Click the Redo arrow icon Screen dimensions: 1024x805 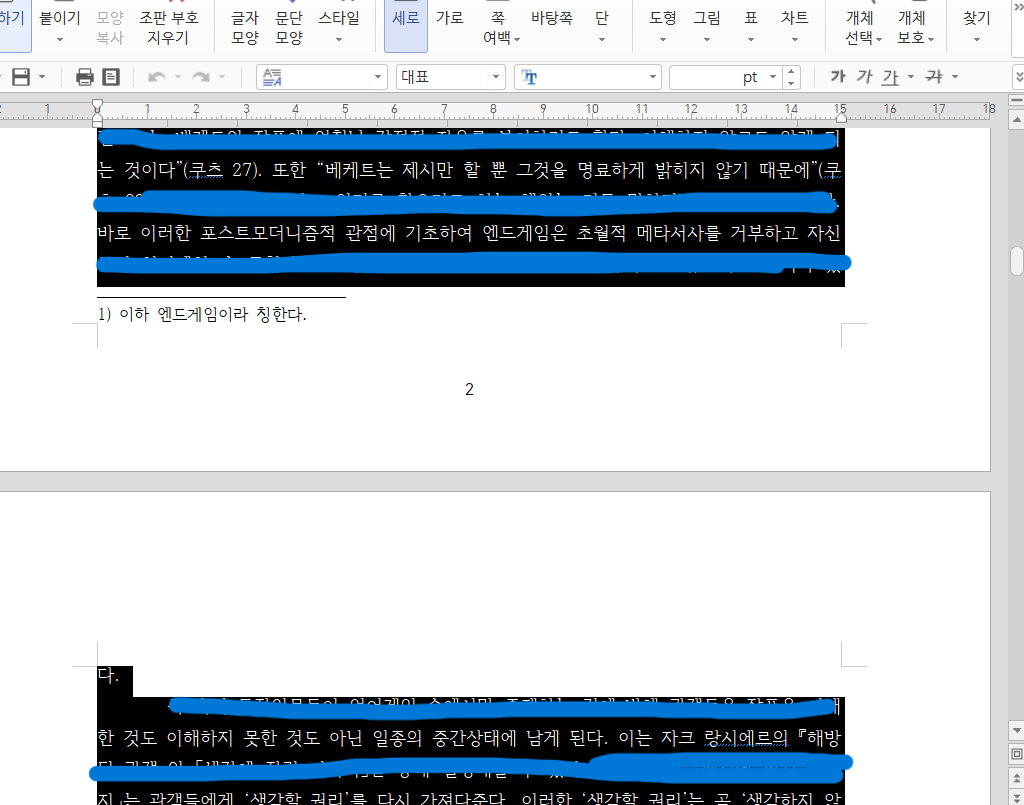pos(200,77)
